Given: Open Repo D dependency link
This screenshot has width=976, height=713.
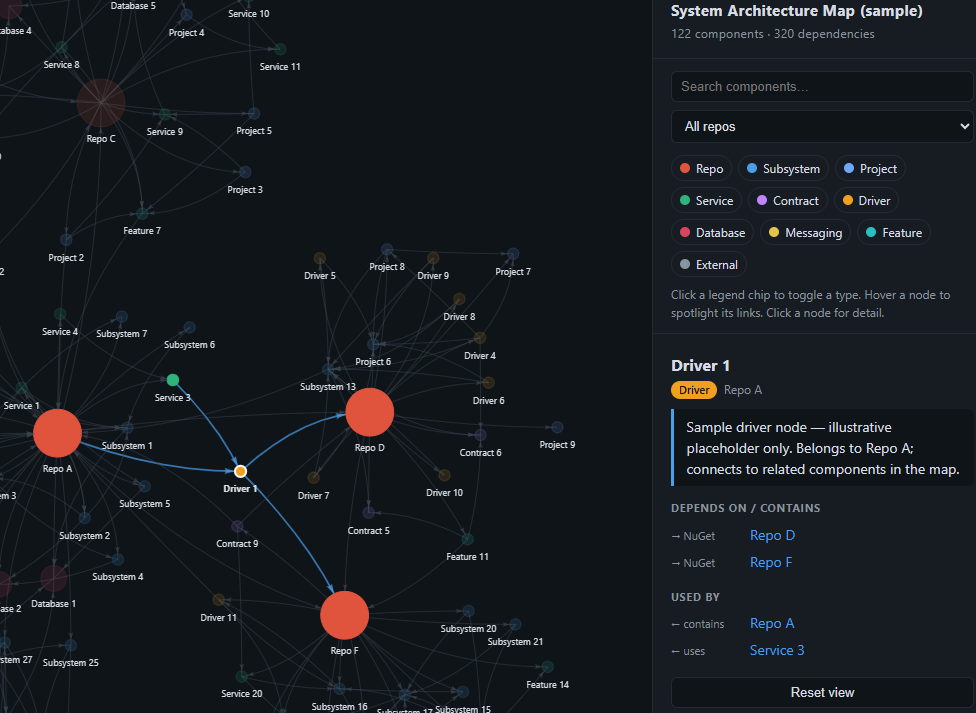Looking at the screenshot, I should pyautogui.click(x=772, y=536).
